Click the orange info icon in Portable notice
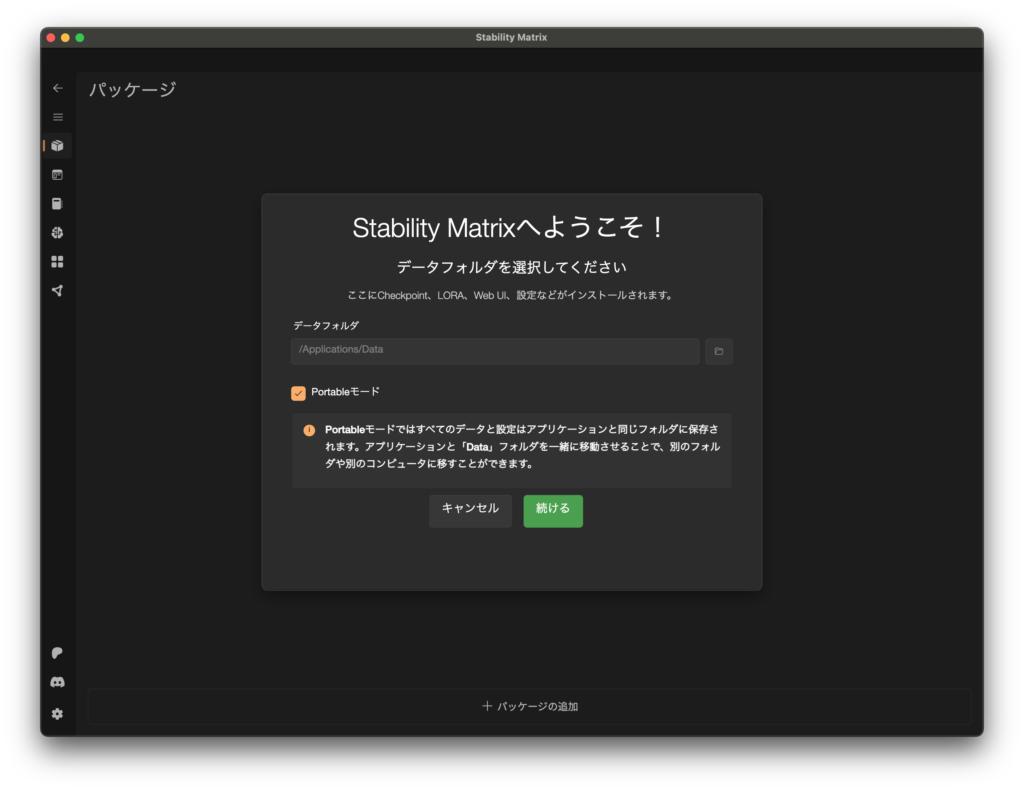This screenshot has height=790, width=1024. [x=309, y=430]
